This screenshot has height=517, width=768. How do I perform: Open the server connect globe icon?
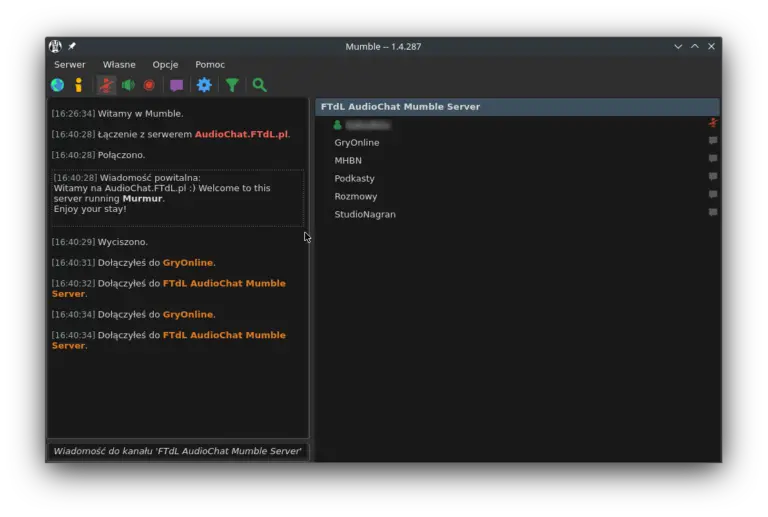[57, 85]
